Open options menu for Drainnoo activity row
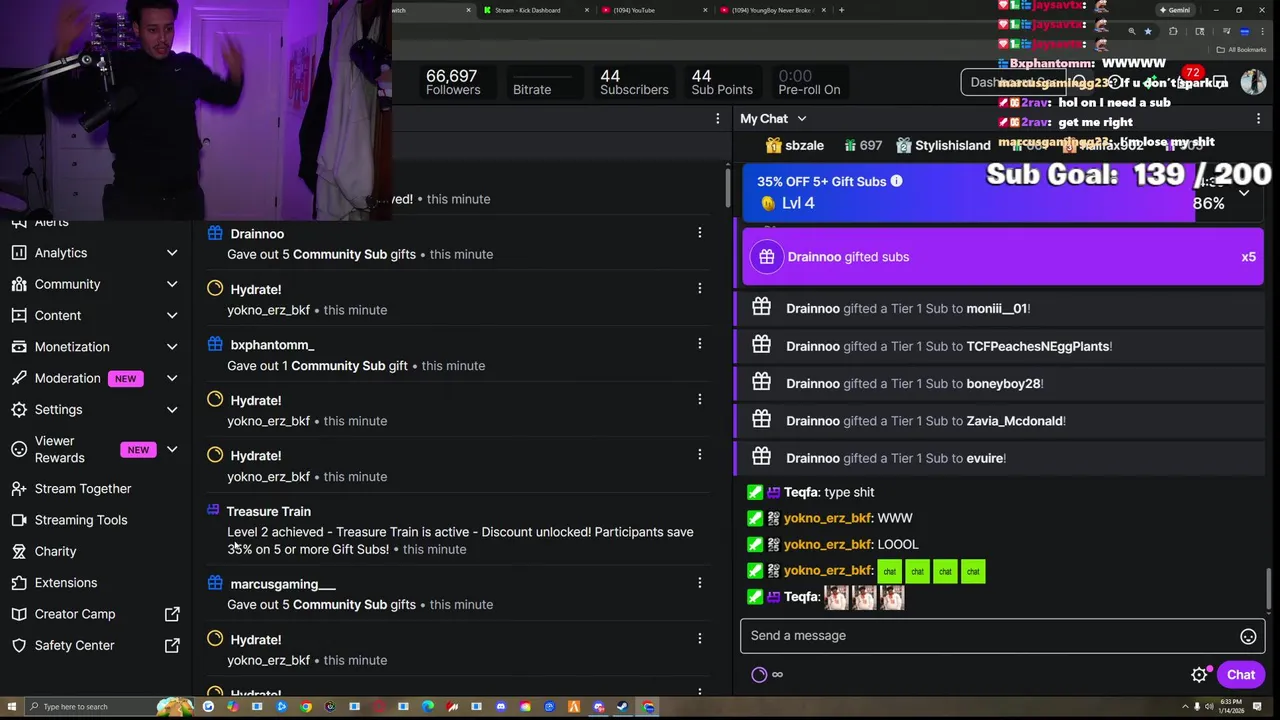1280x720 pixels. point(699,233)
